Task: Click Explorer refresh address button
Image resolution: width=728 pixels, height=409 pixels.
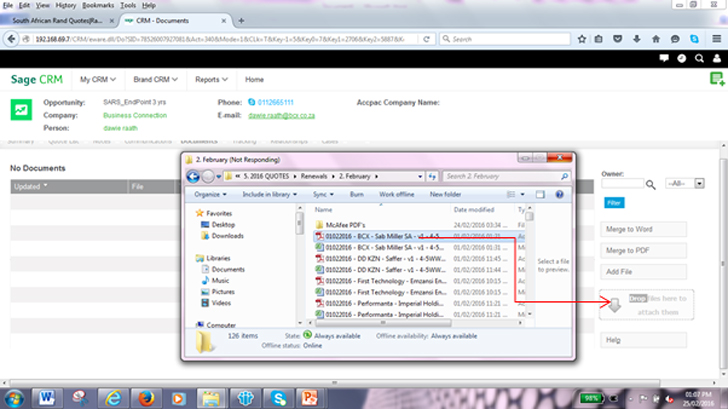Action: (432, 176)
